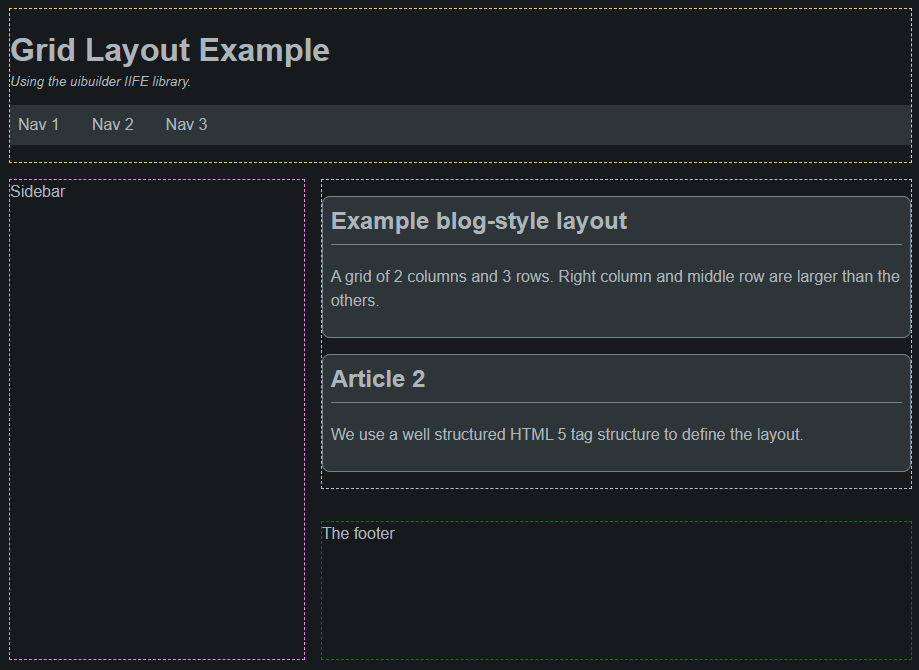Select Nav 2 in the navigation bar
This screenshot has height=670, width=919.
pyautogui.click(x=112, y=124)
